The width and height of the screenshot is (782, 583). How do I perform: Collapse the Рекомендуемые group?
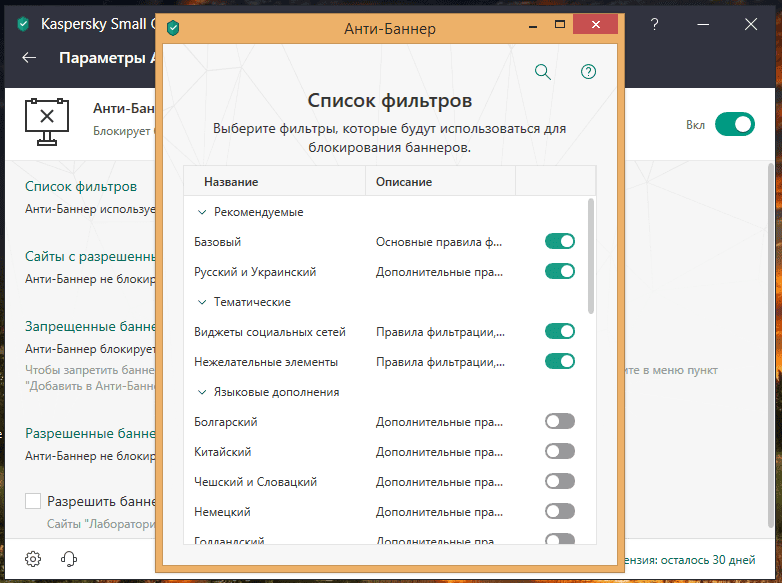[x=202, y=212]
